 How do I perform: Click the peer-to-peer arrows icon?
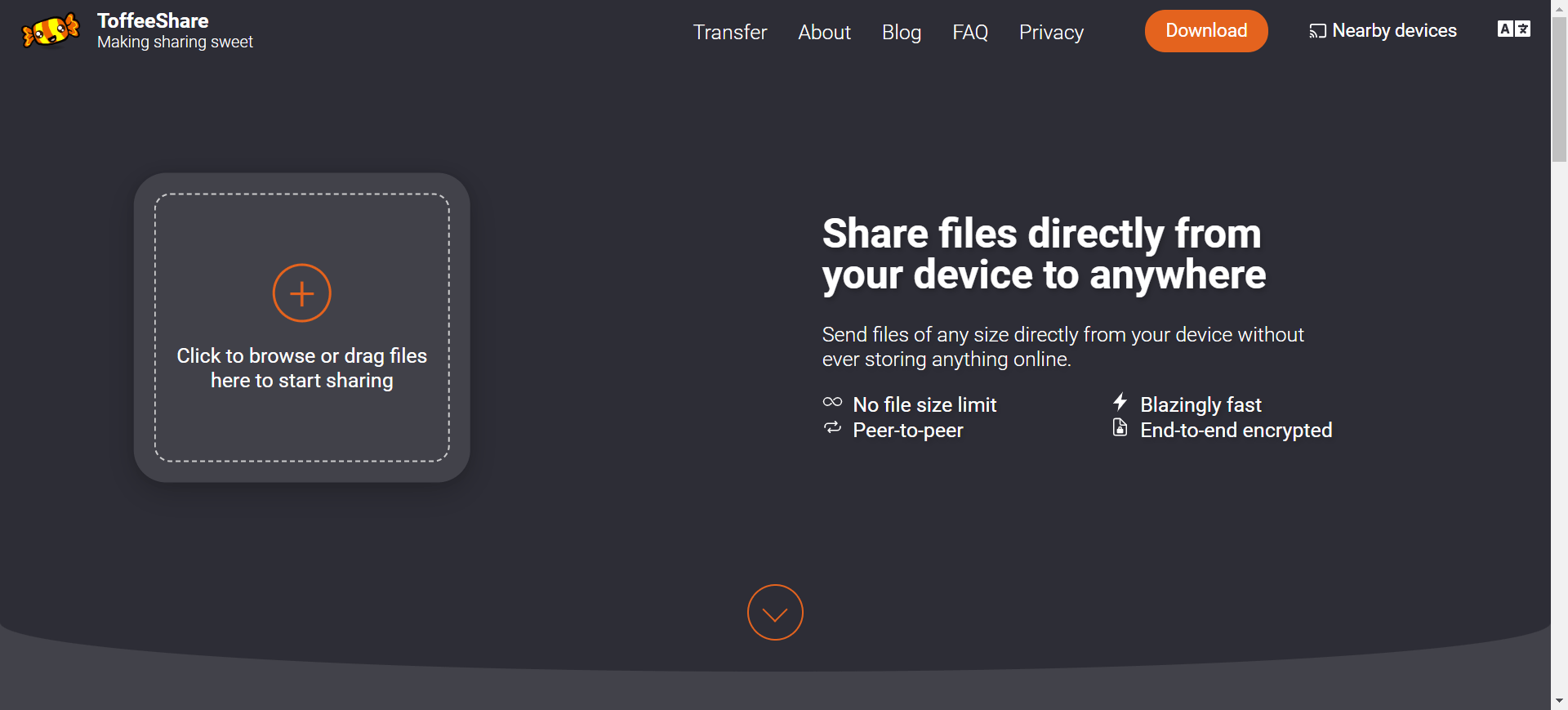click(x=832, y=428)
